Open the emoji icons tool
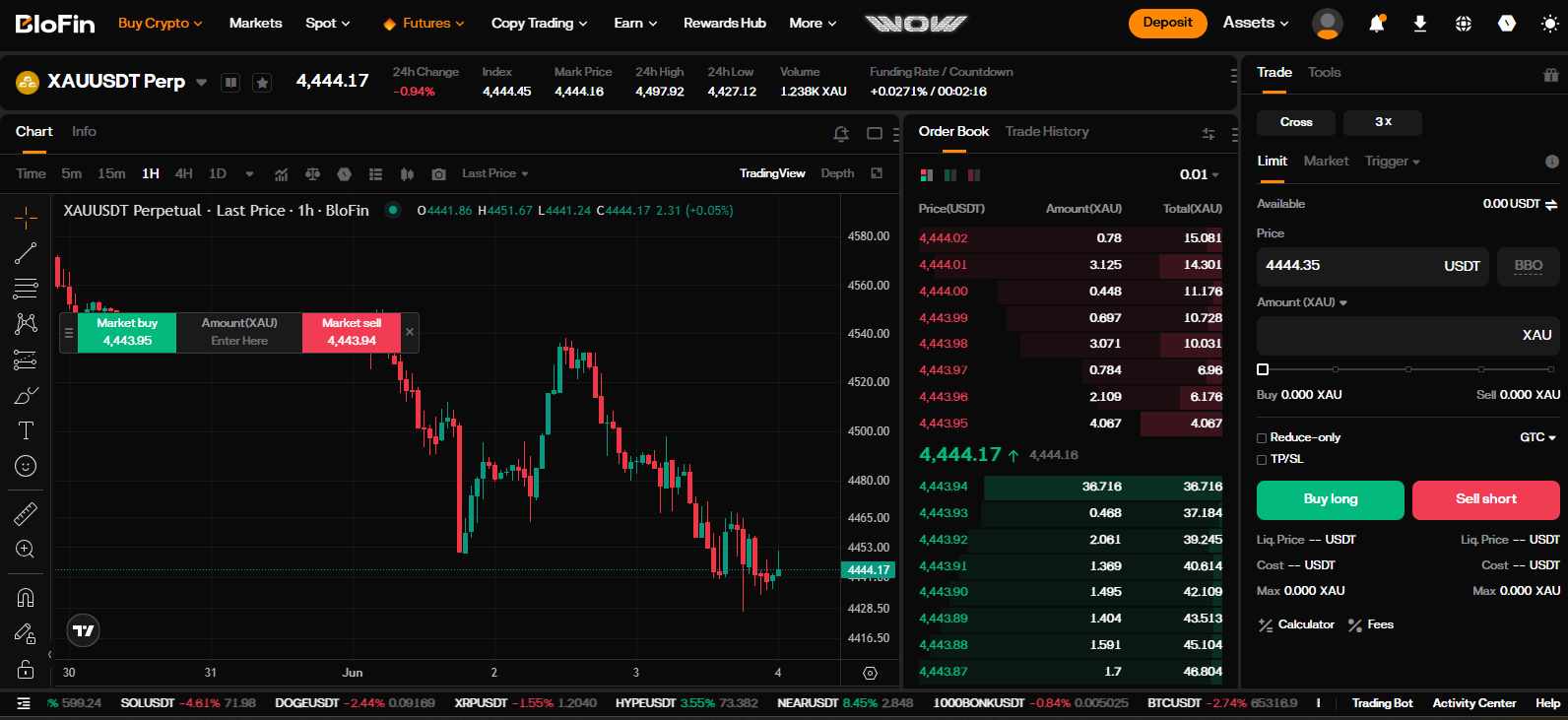Image resolution: width=1568 pixels, height=720 pixels. 26,466
